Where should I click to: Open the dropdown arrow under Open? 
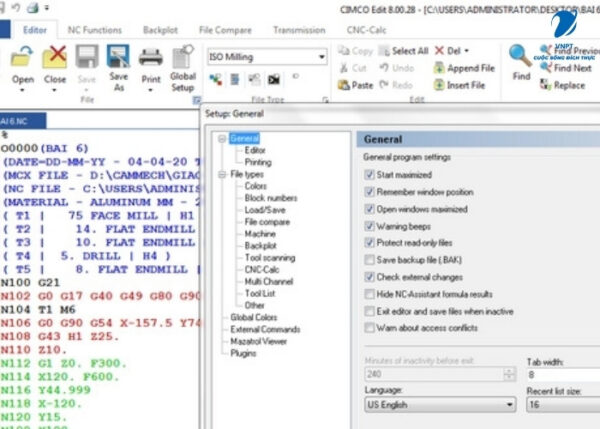tap(22, 90)
